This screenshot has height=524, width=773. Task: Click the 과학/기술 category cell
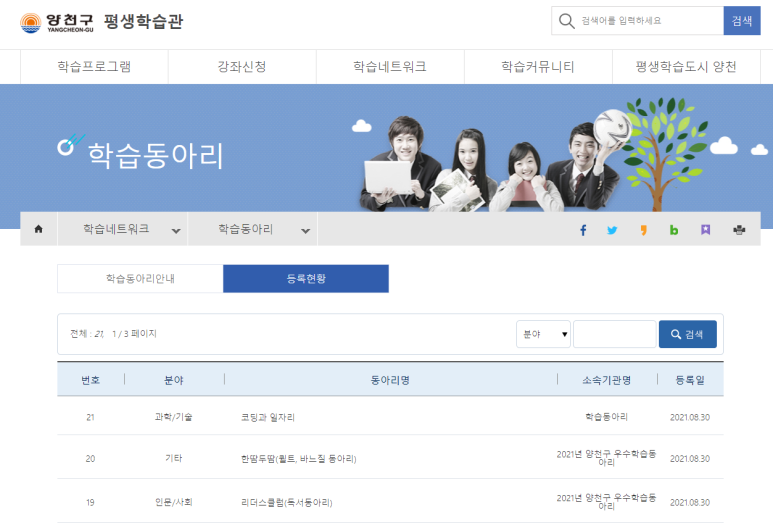point(174,417)
